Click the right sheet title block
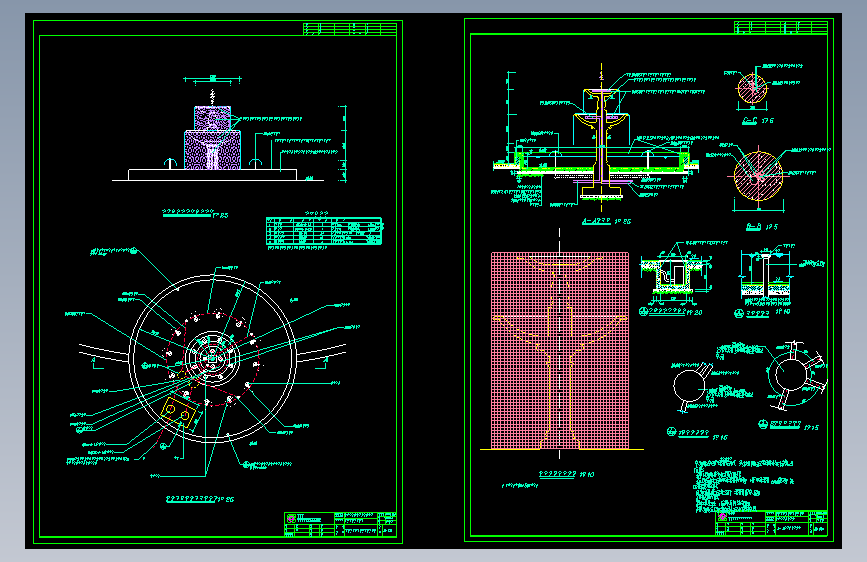The width and height of the screenshot is (867, 562). pyautogui.click(x=771, y=523)
